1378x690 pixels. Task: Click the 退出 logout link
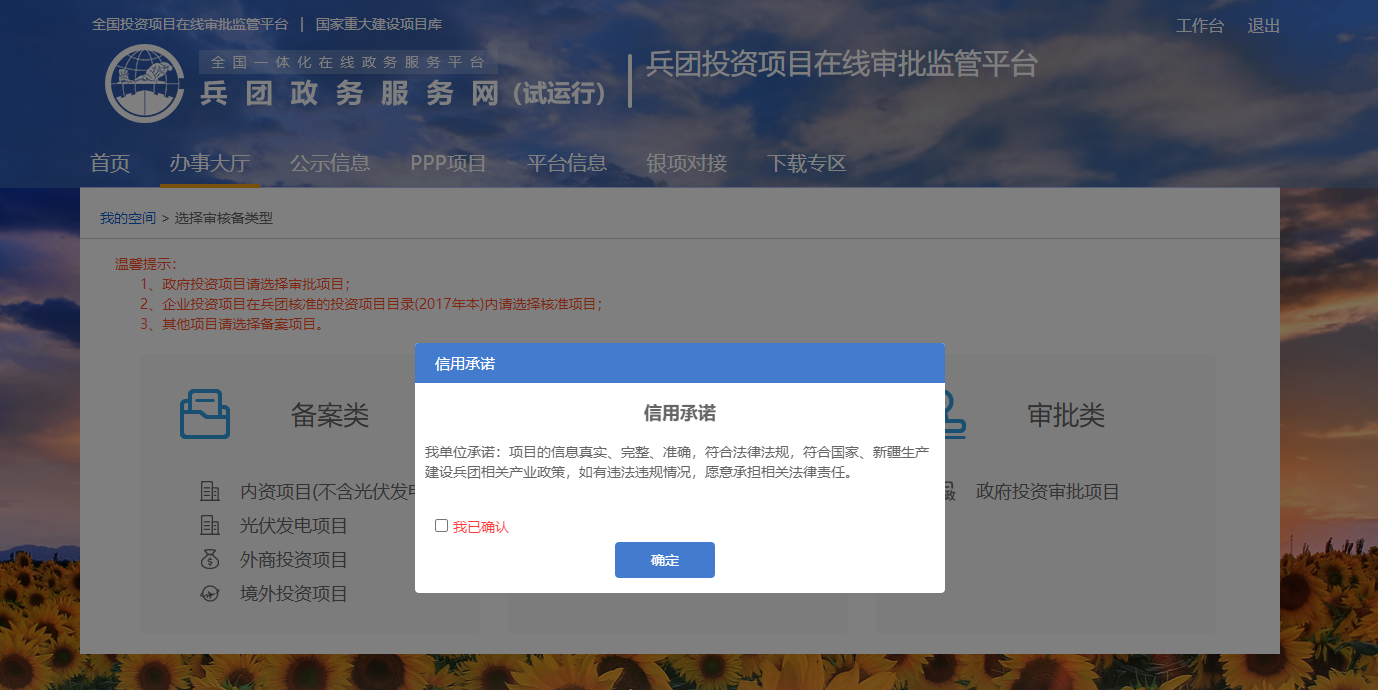pos(1264,26)
